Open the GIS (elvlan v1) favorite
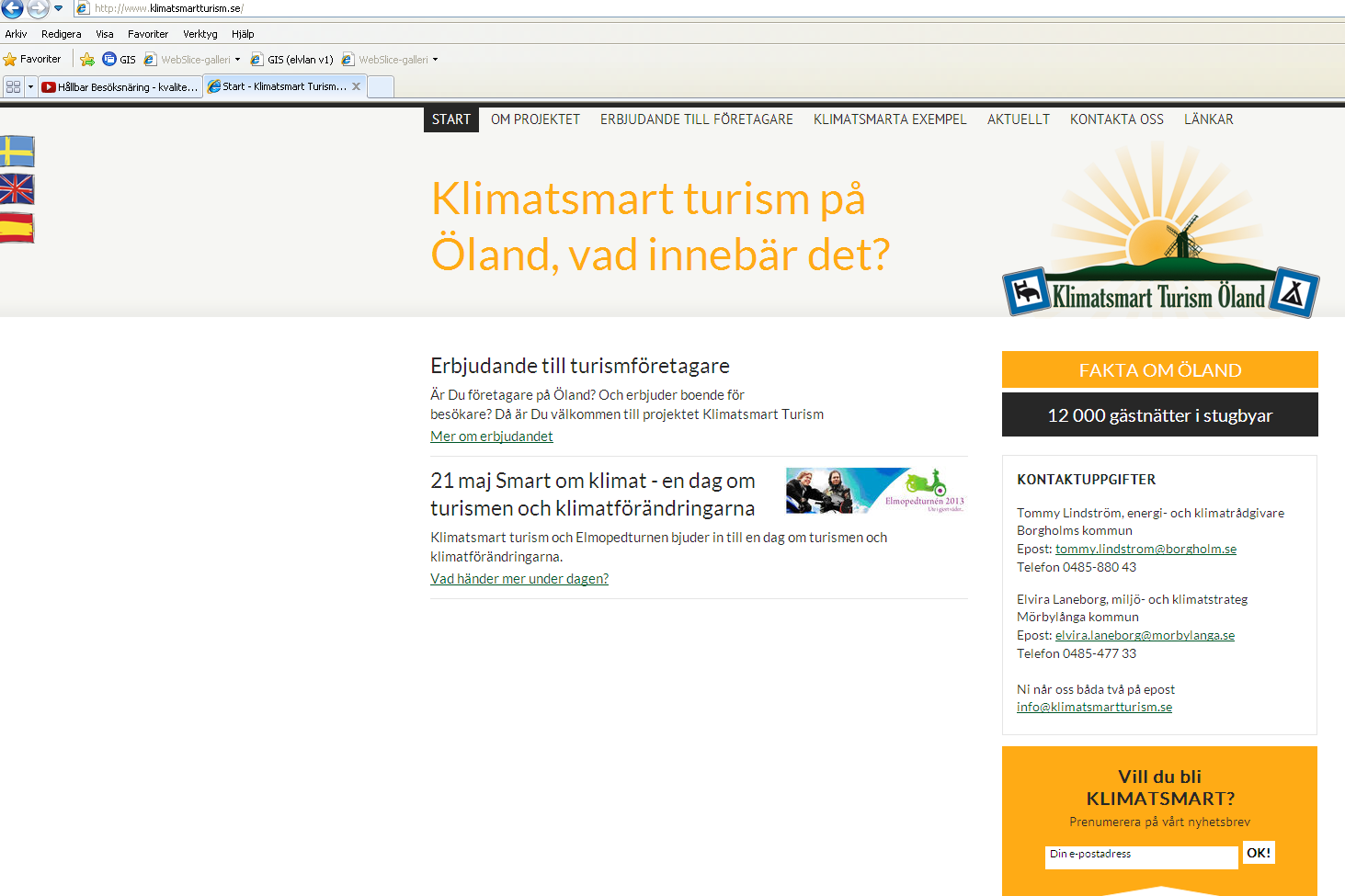Viewport: 1345px width, 896px height. (291, 60)
